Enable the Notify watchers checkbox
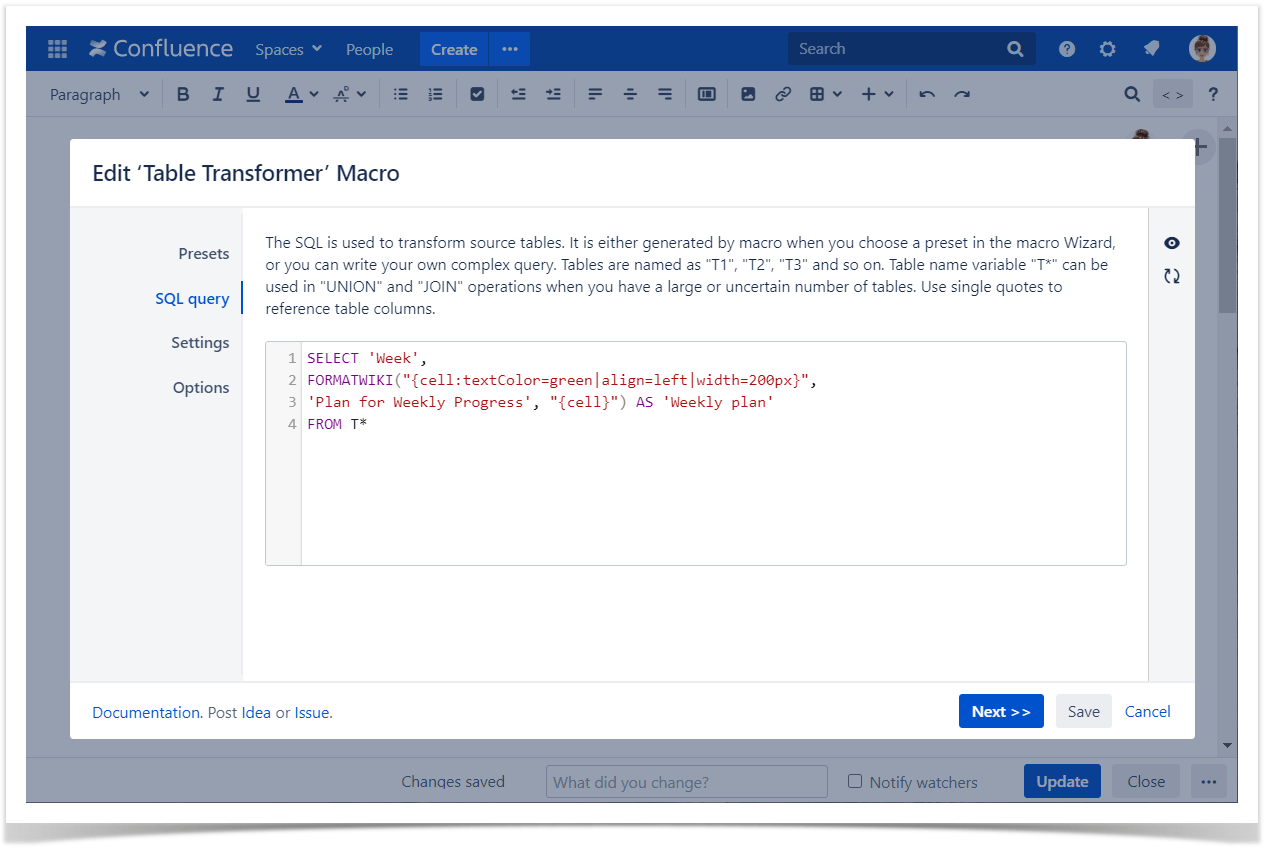1272x852 pixels. [x=855, y=781]
